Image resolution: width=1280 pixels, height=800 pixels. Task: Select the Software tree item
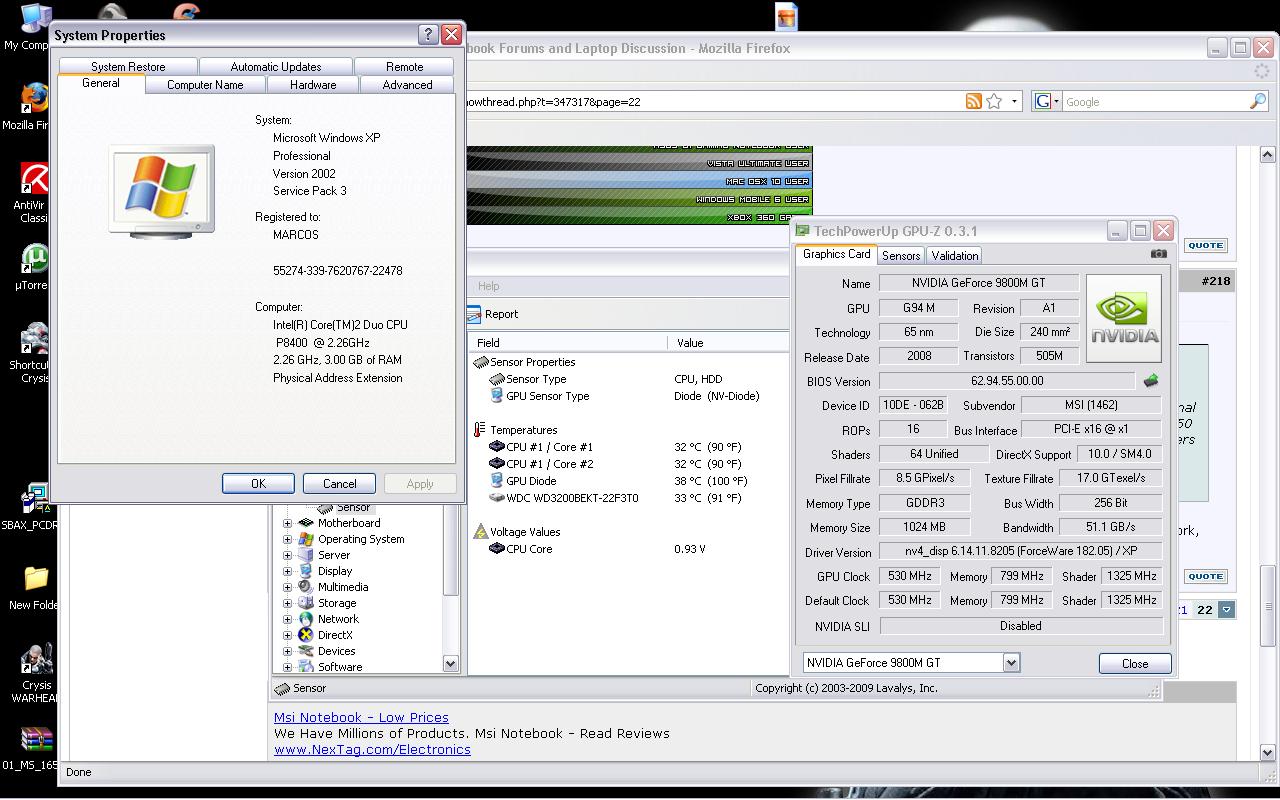(x=340, y=667)
